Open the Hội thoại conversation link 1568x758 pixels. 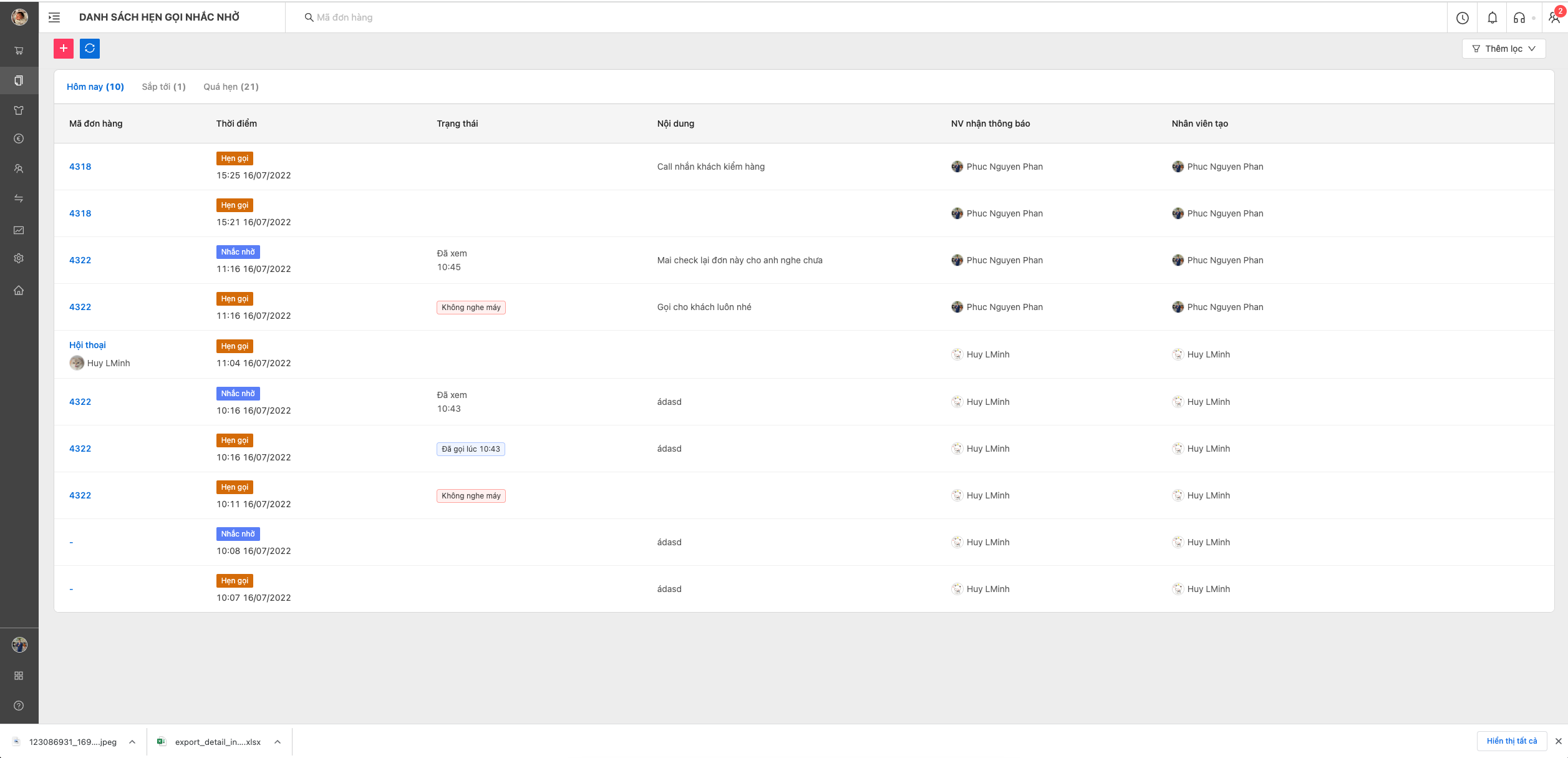click(x=87, y=345)
